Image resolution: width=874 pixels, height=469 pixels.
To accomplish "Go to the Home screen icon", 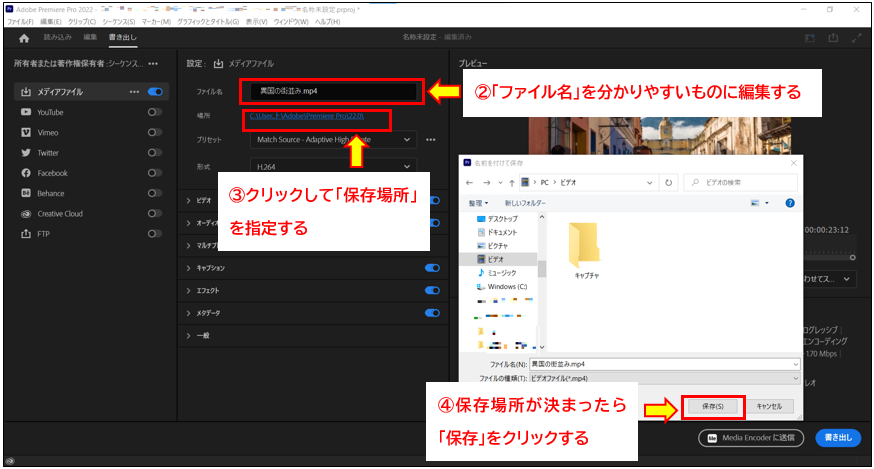I will pos(23,38).
